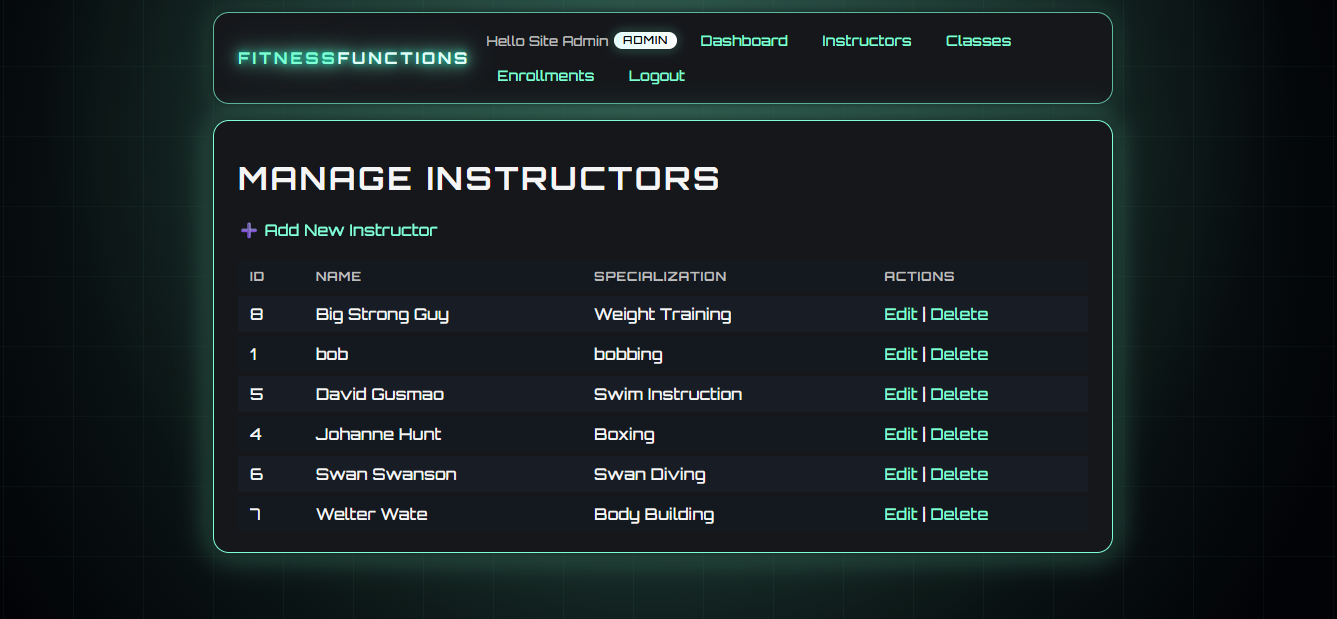Edit Swan Swanson's record
Screen dimensions: 1337x619
[900, 474]
